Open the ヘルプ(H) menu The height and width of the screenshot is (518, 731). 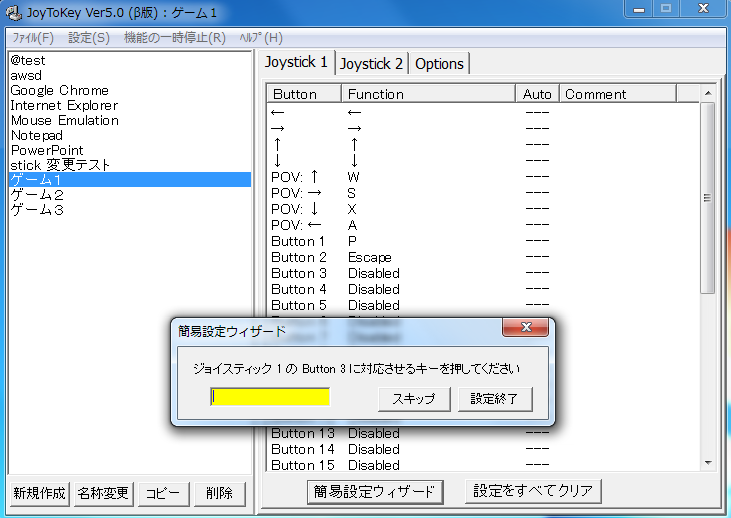pyautogui.click(x=261, y=37)
